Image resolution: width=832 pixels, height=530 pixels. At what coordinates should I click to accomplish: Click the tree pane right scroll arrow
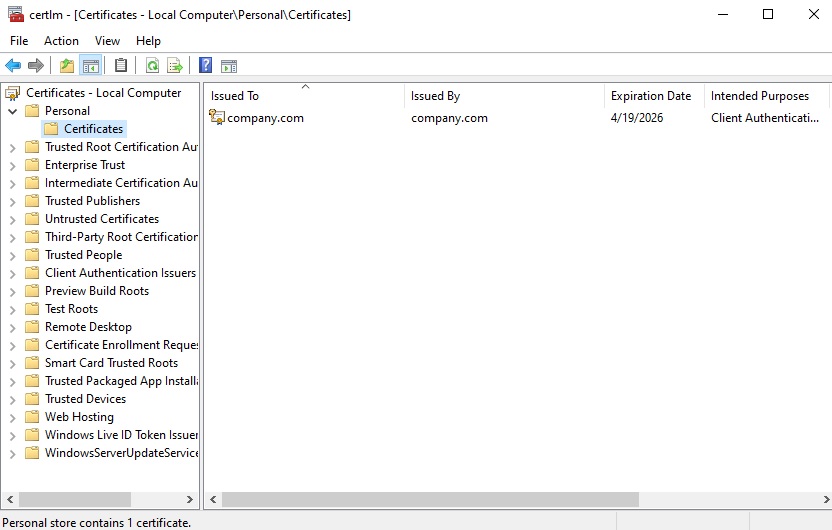[191, 499]
